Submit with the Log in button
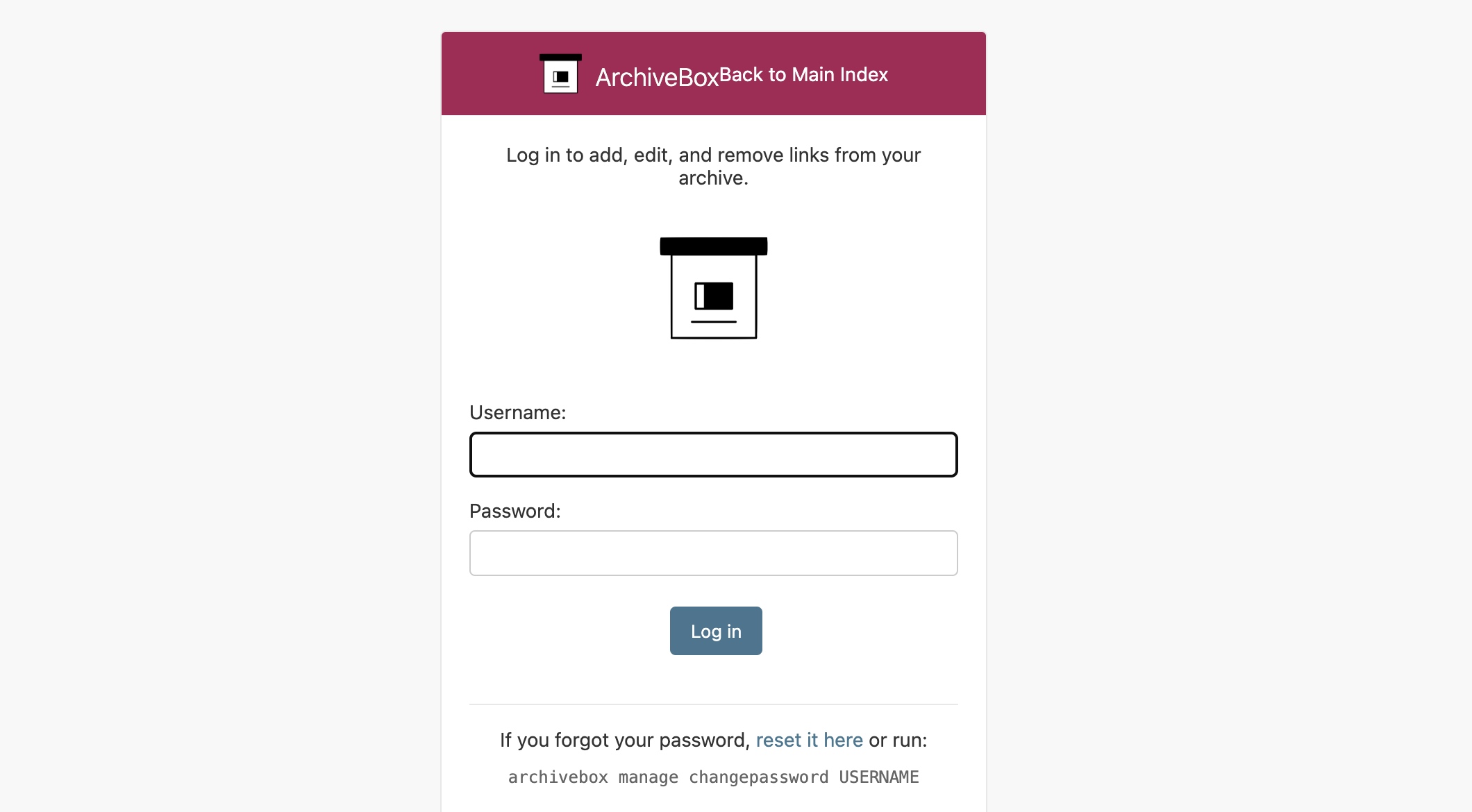This screenshot has height=812, width=1472. click(716, 631)
